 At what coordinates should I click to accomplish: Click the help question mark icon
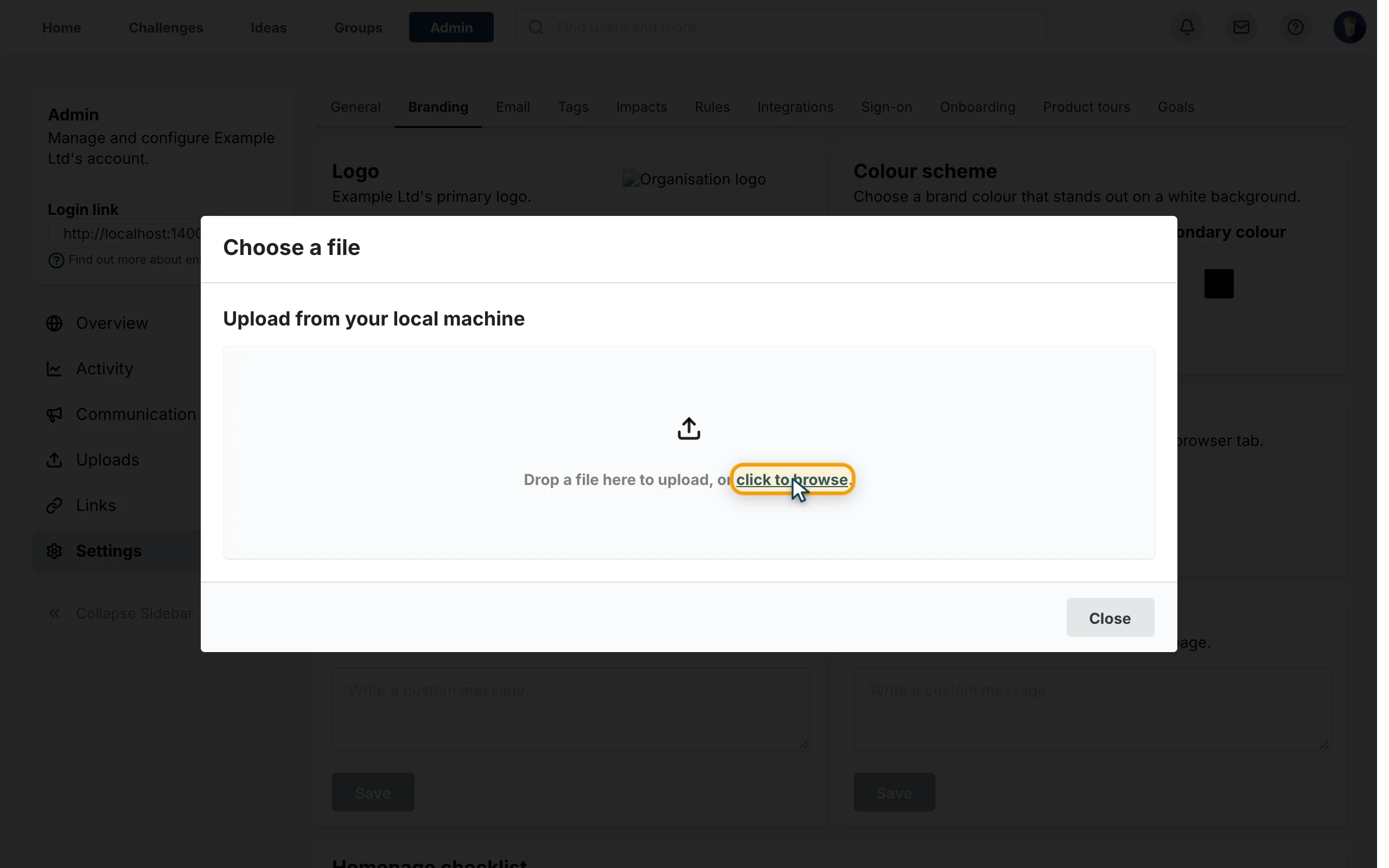pyautogui.click(x=1295, y=27)
